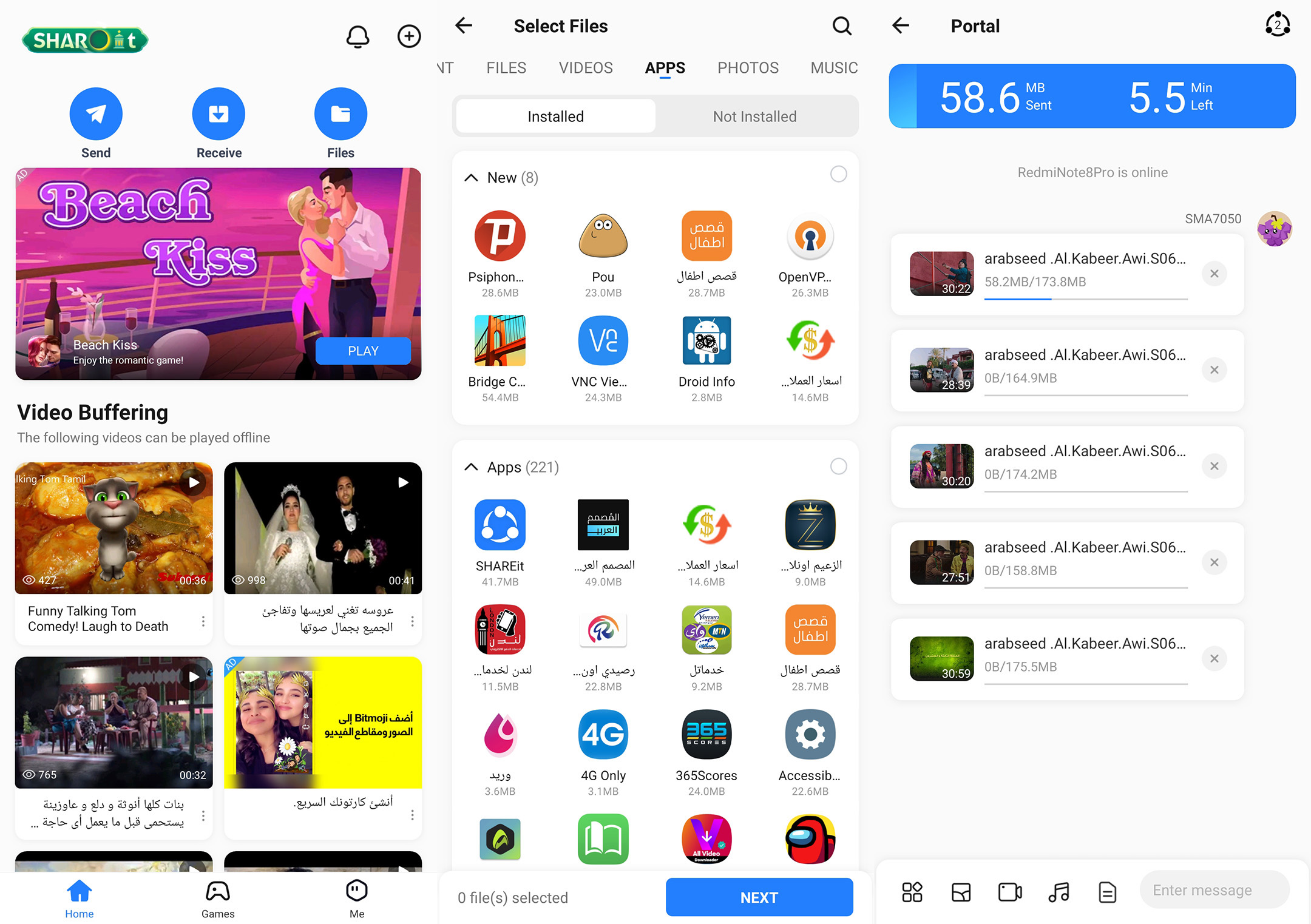Tap the notification bell on SHAREit home
The image size is (1311, 924).
358,36
